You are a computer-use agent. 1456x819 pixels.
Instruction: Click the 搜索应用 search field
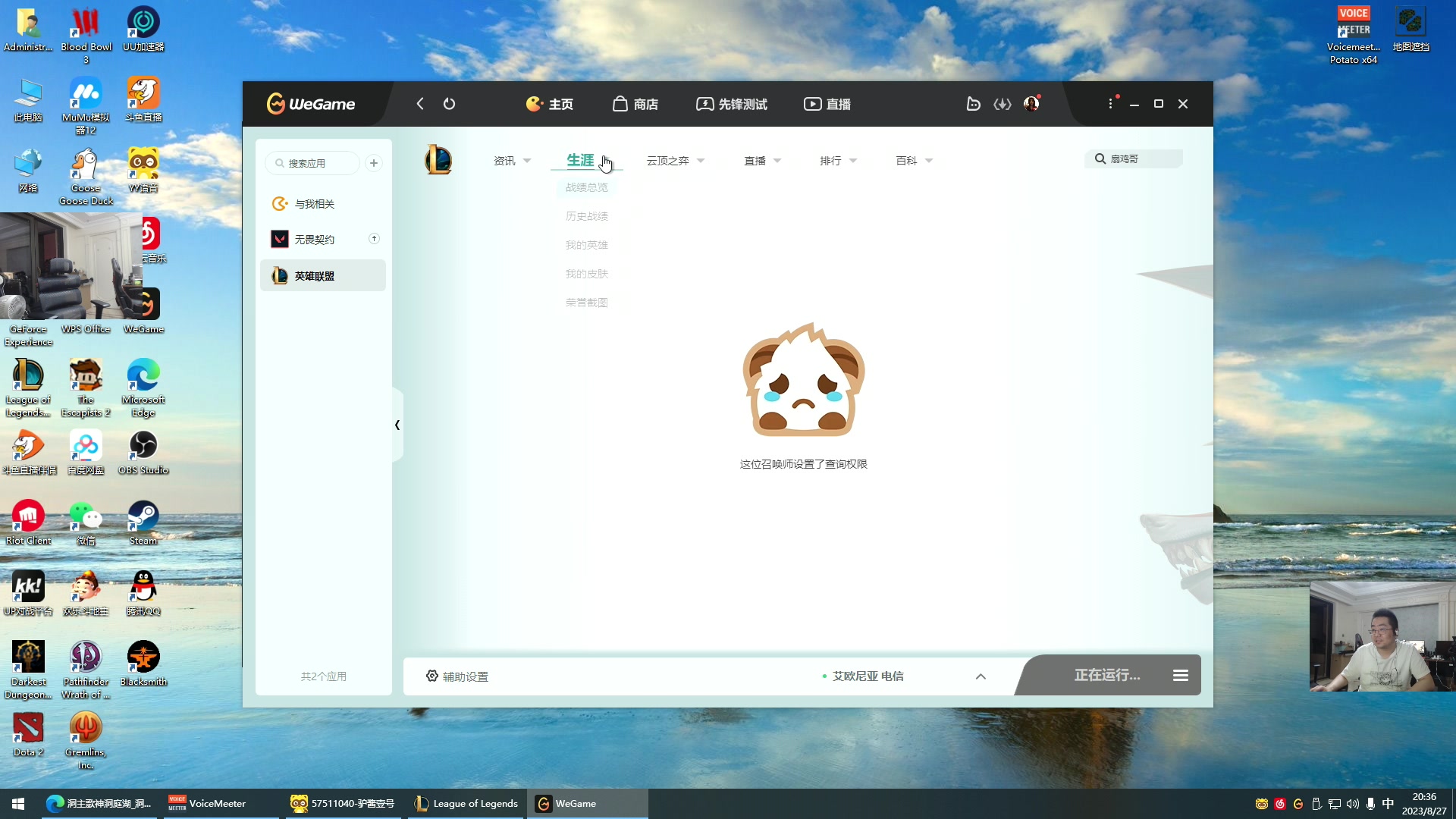click(313, 163)
